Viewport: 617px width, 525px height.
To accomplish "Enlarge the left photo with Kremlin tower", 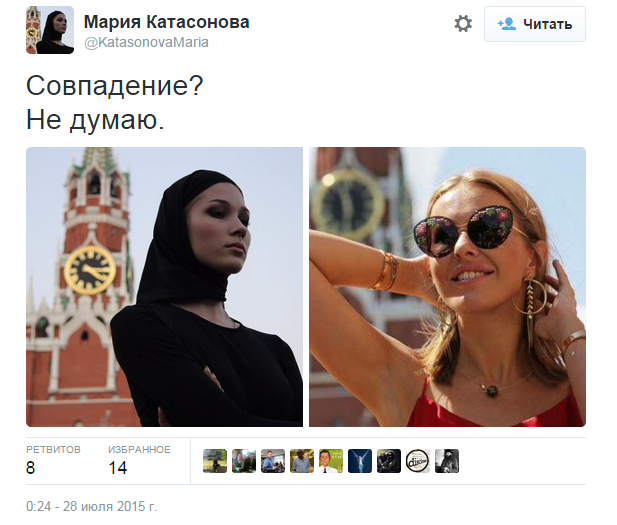I will (x=164, y=287).
